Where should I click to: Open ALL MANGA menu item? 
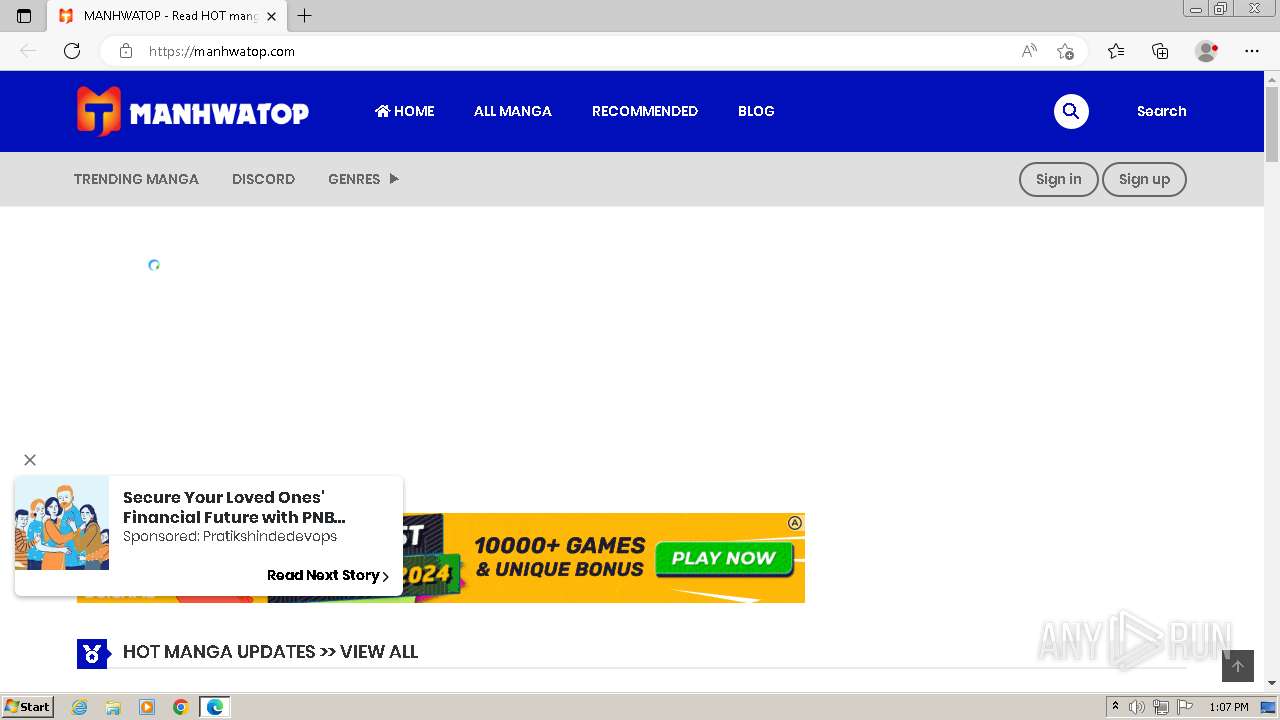click(x=513, y=111)
